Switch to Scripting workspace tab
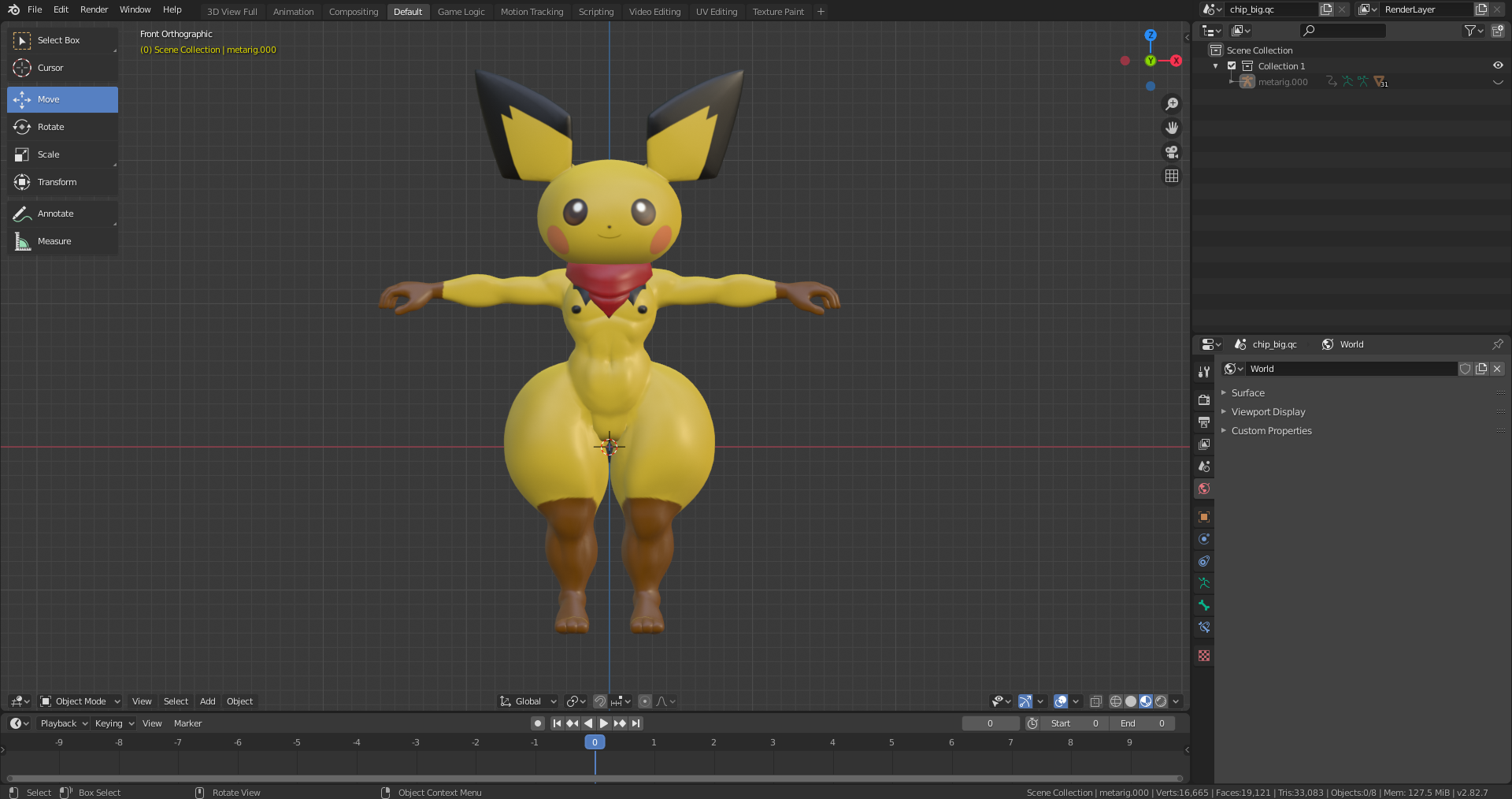Viewport: 1512px width, 799px height. coord(596,12)
